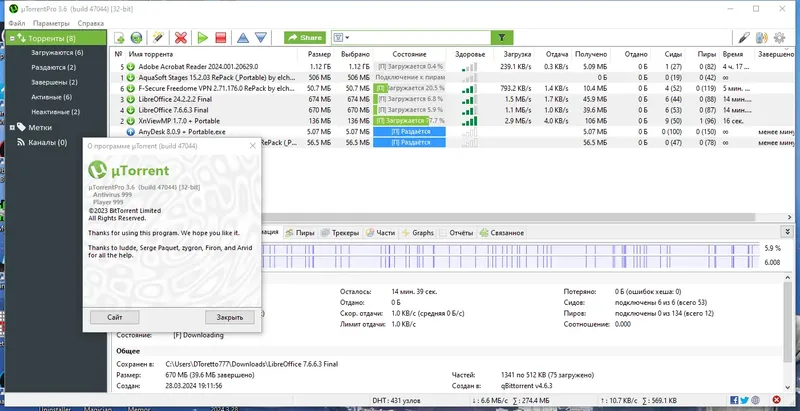Collapse the Торренты (8) tree node
800x411 pixels.
(x=12, y=38)
